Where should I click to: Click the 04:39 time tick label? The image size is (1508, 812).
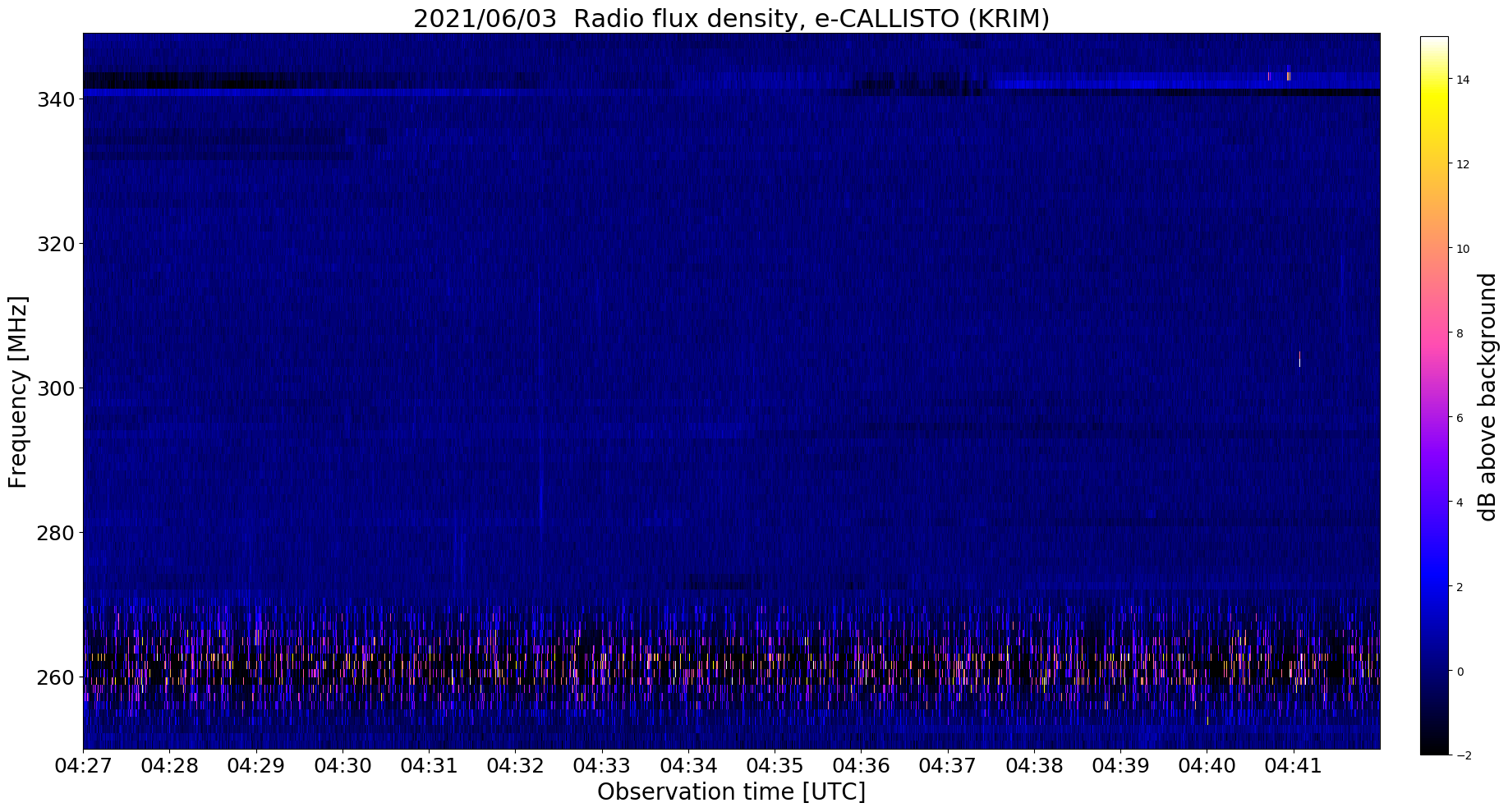point(1120,766)
